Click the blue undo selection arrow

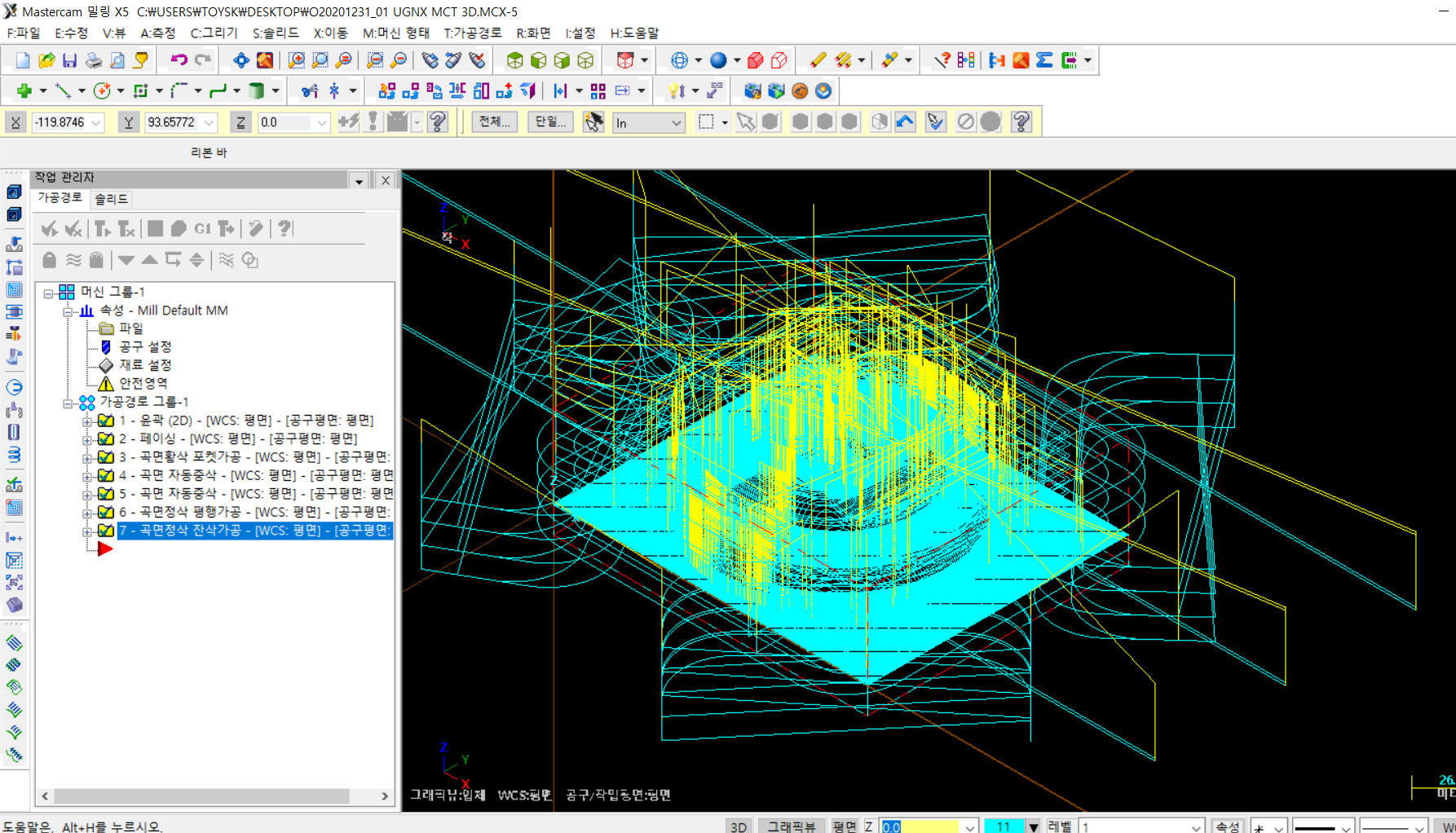point(905,122)
